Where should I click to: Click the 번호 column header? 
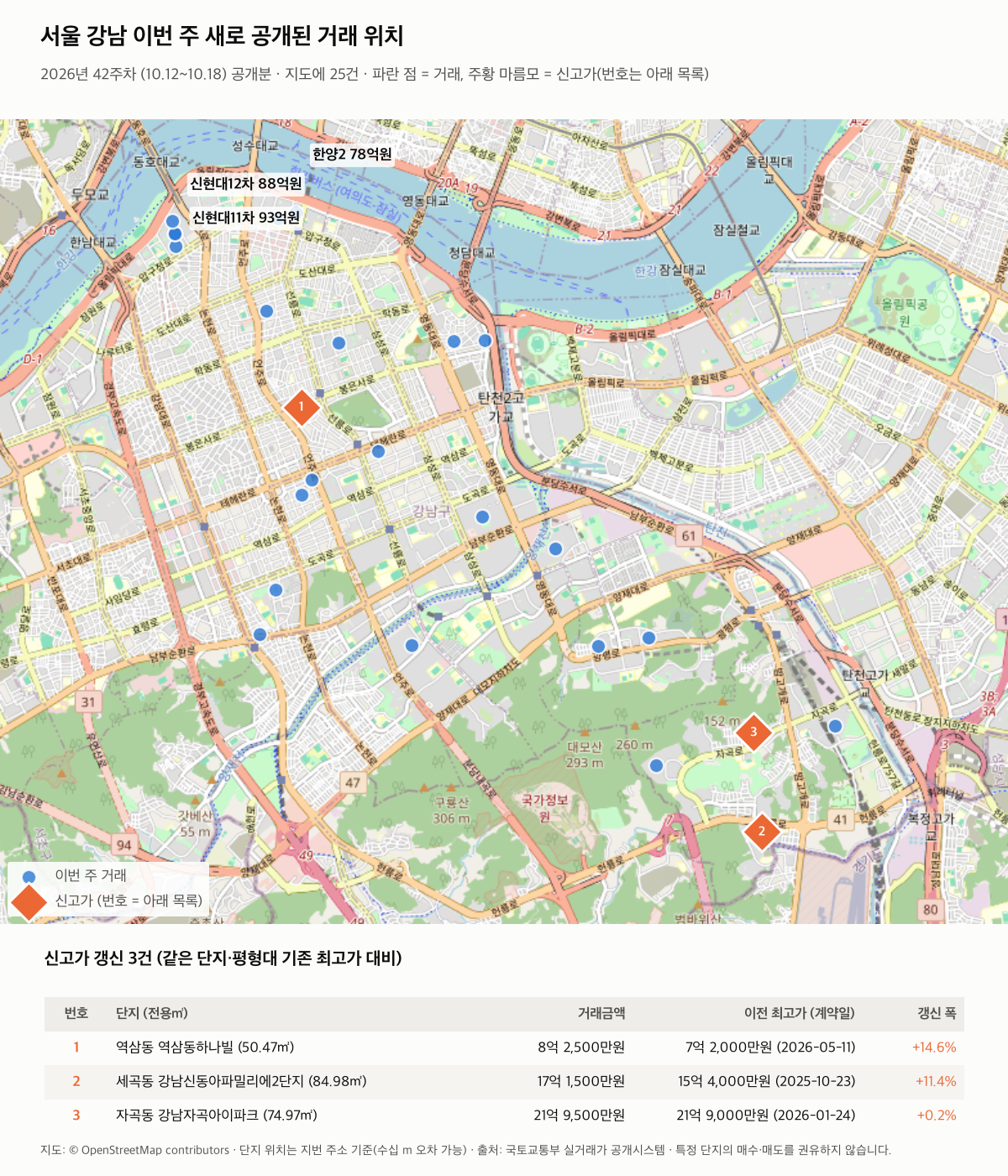(x=76, y=1013)
